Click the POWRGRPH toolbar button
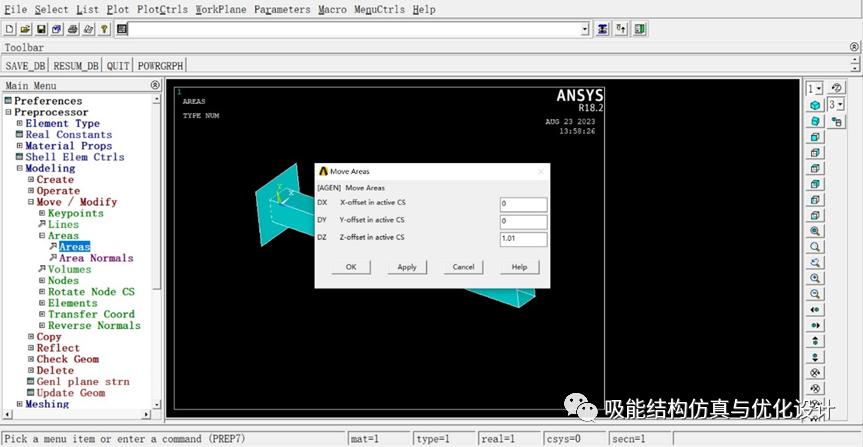This screenshot has height=447, width=863. [161, 66]
